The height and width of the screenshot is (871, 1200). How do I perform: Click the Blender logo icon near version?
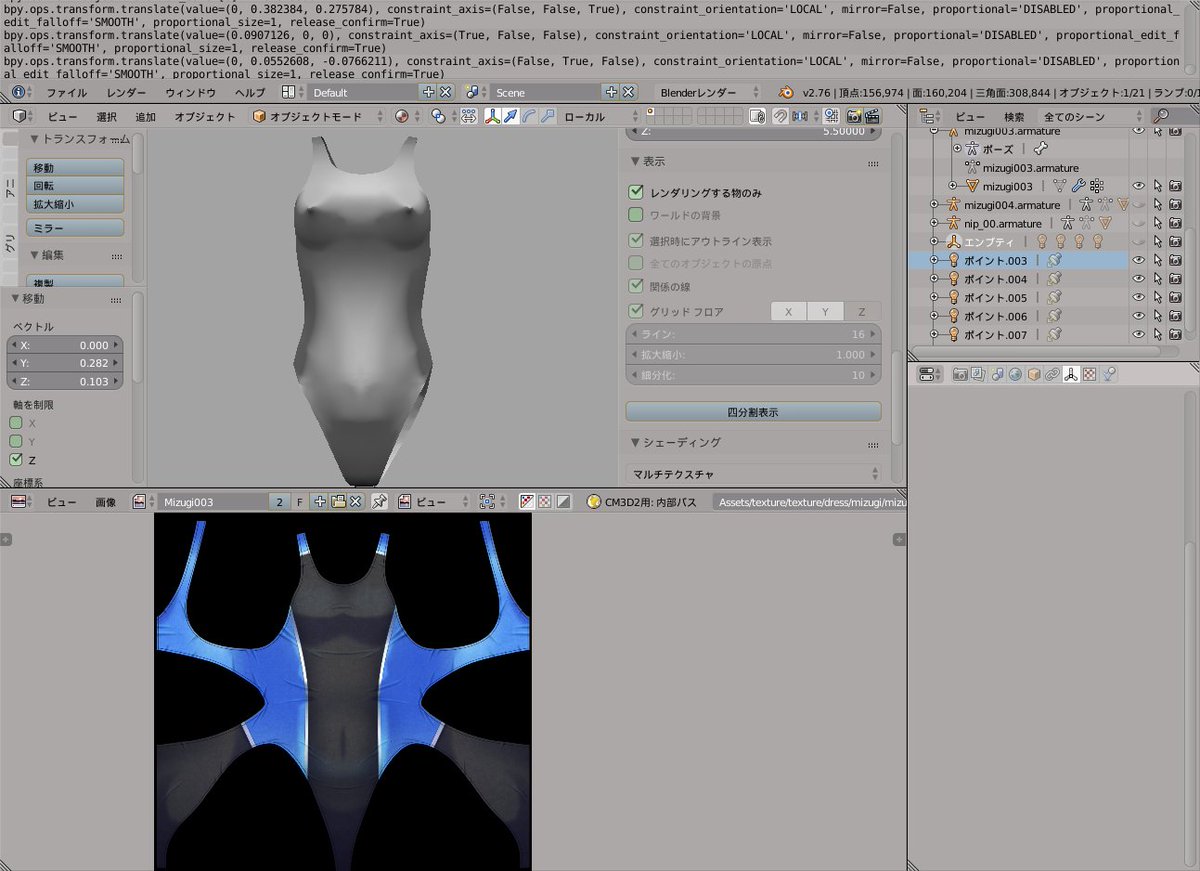787,91
